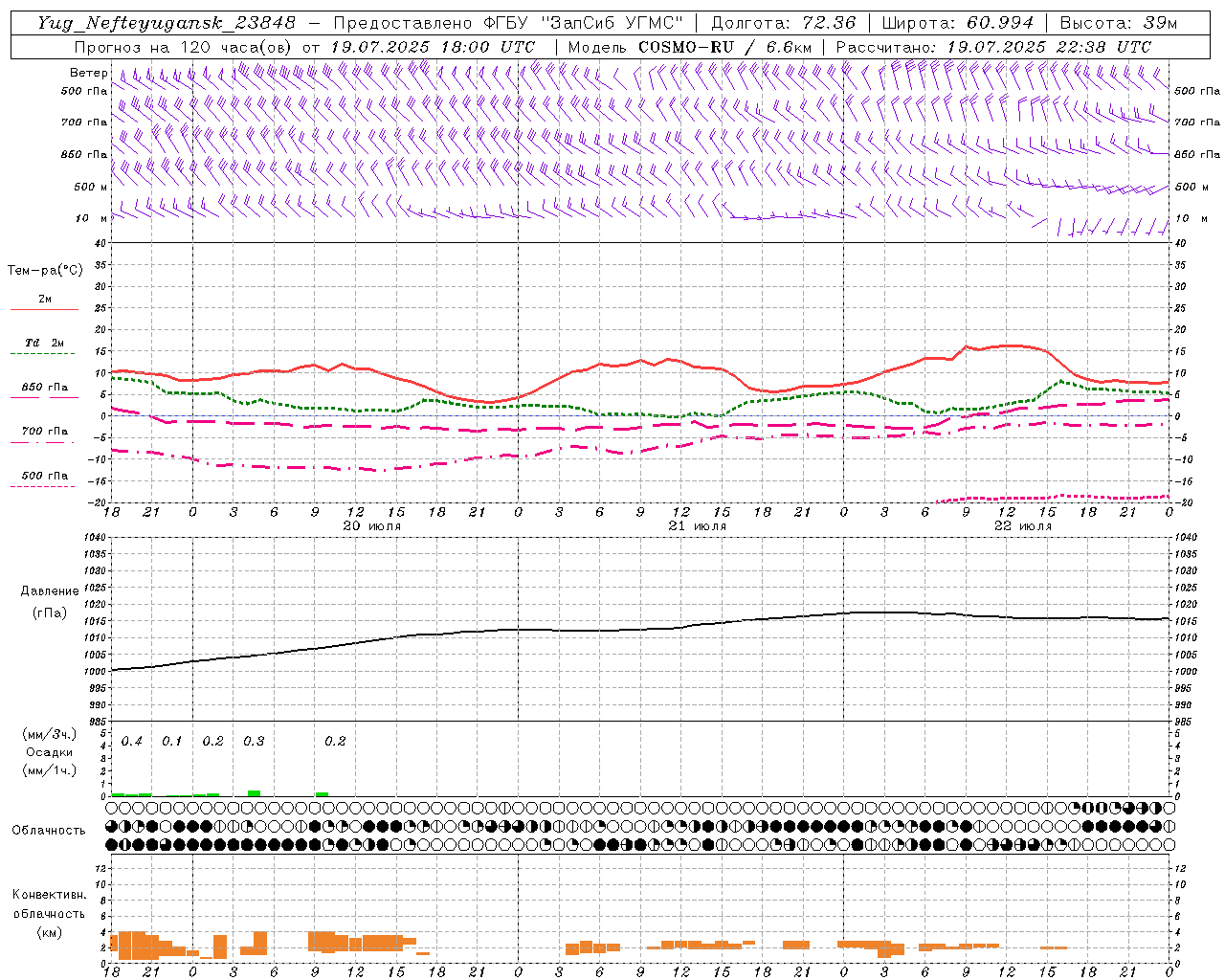The height and width of the screenshot is (980, 1225).
Task: Click the 22 июля date label
Action: (1023, 526)
